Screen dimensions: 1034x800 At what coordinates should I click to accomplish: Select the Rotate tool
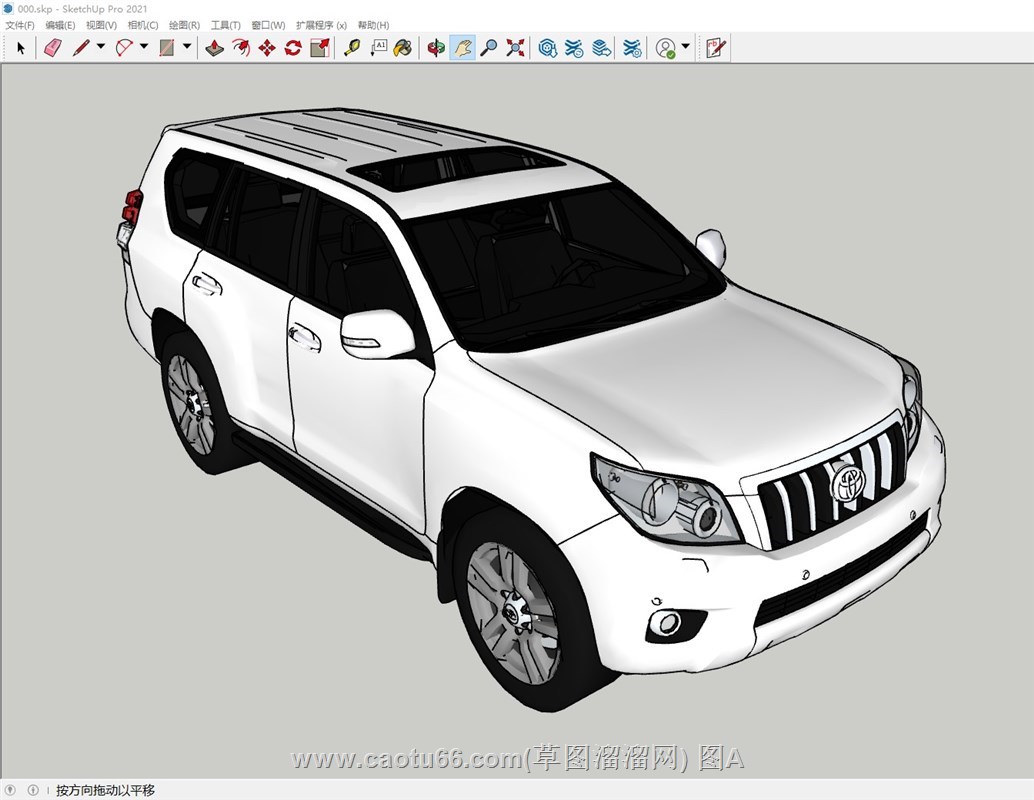[x=293, y=47]
